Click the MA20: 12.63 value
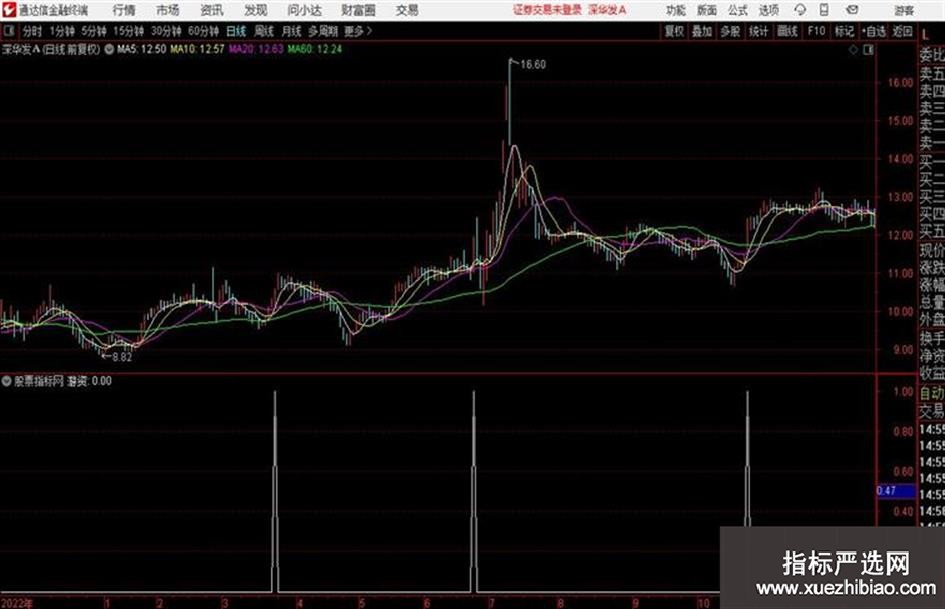 point(256,49)
